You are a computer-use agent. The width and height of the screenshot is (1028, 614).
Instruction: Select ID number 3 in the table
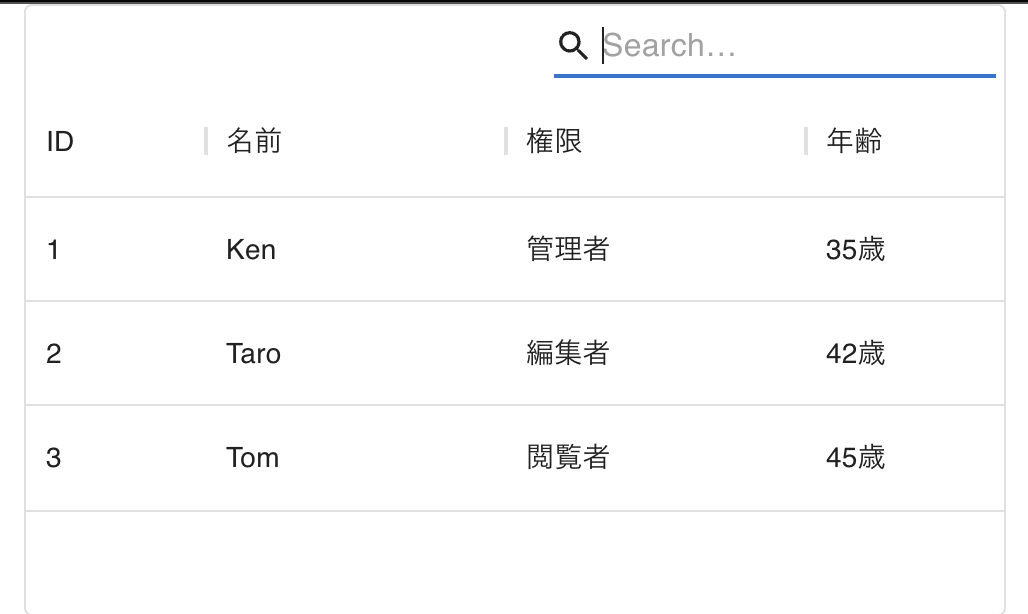54,457
